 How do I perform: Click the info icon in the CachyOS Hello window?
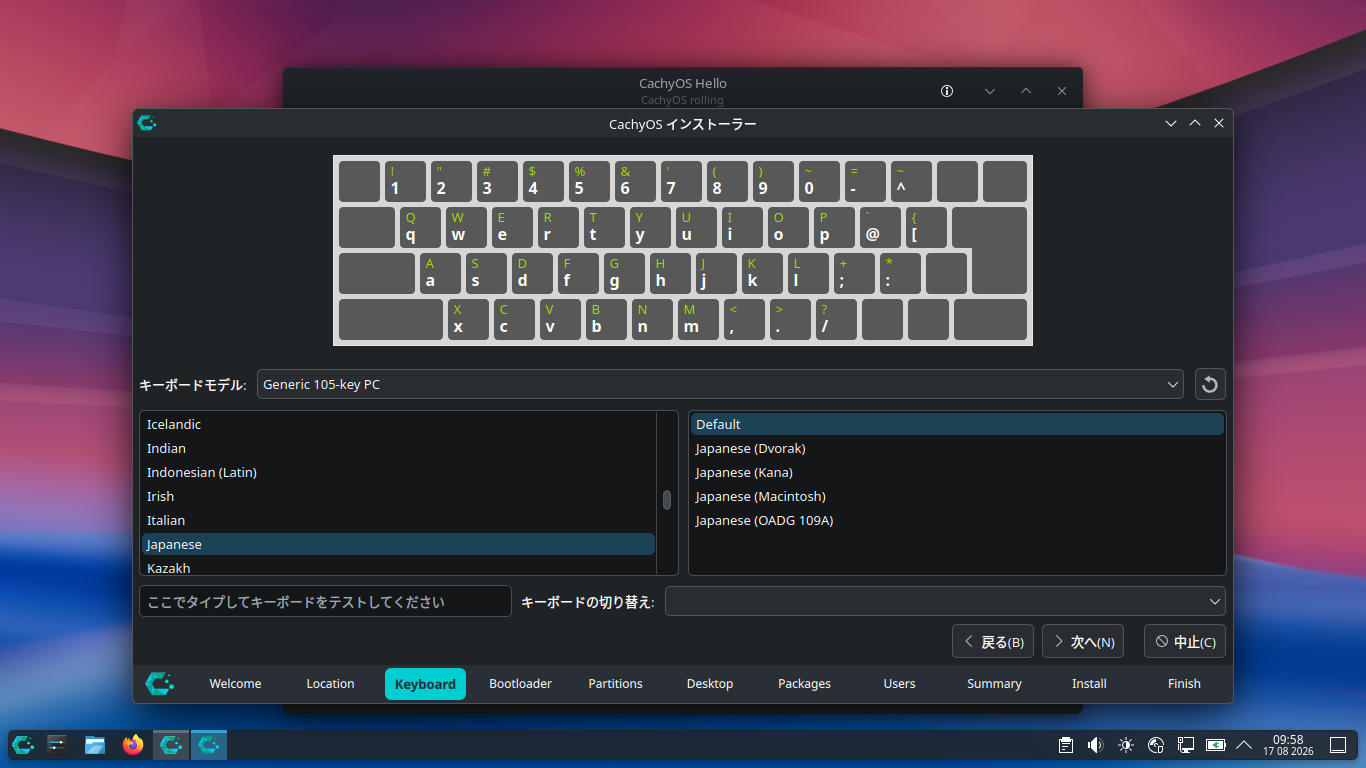pyautogui.click(x=947, y=91)
